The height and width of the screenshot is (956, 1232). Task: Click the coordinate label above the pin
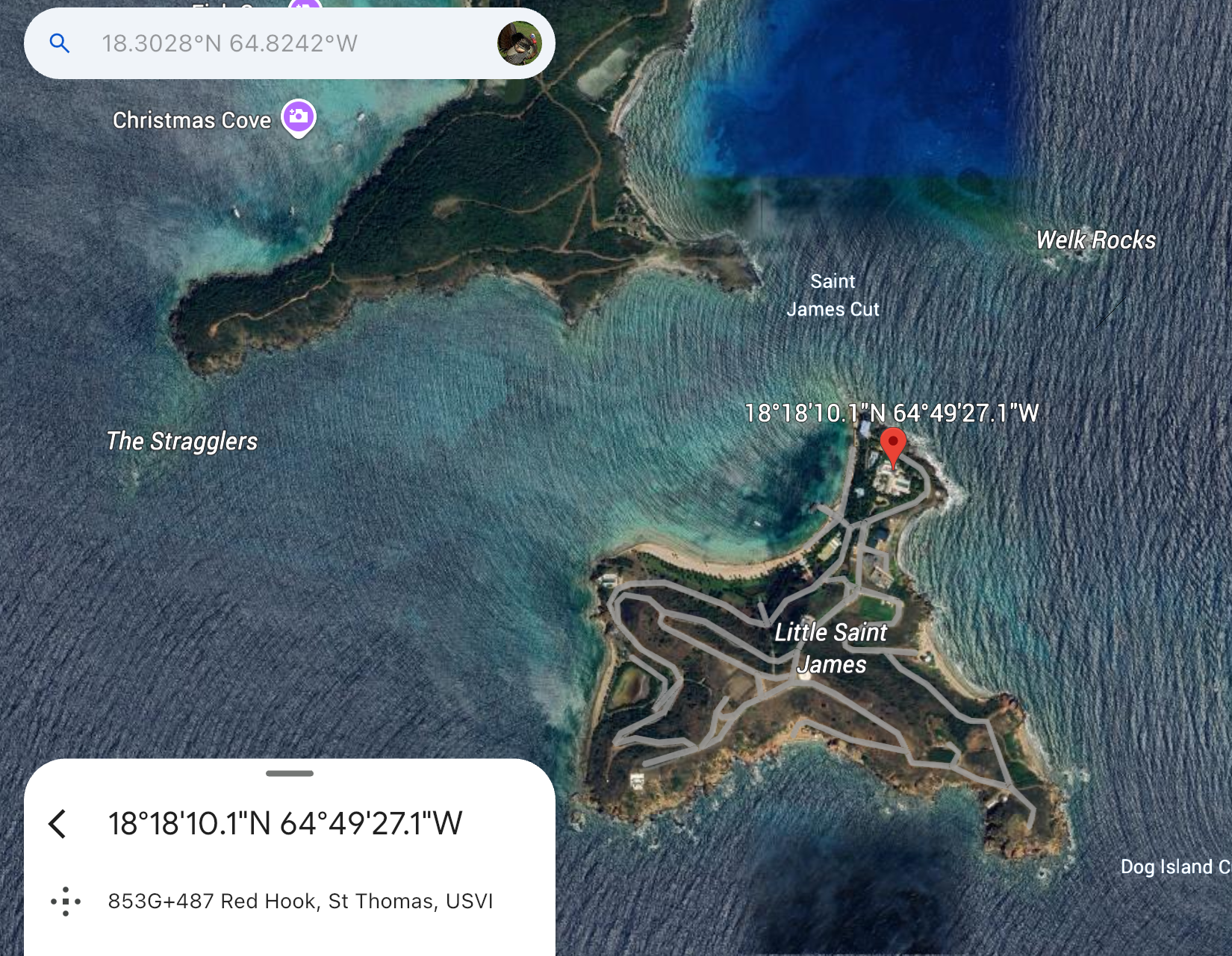pos(892,413)
